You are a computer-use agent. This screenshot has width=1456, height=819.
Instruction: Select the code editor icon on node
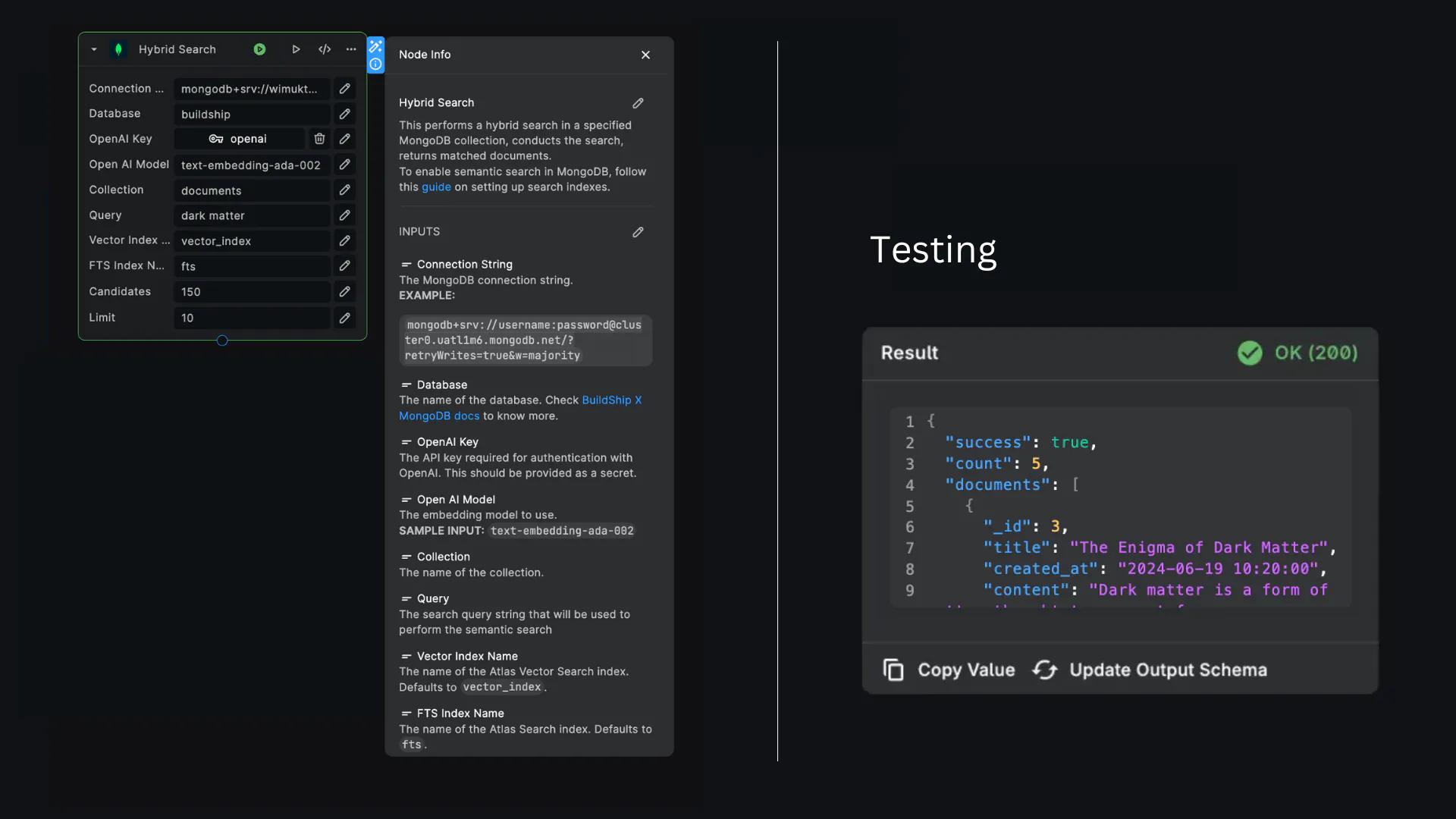coord(324,48)
